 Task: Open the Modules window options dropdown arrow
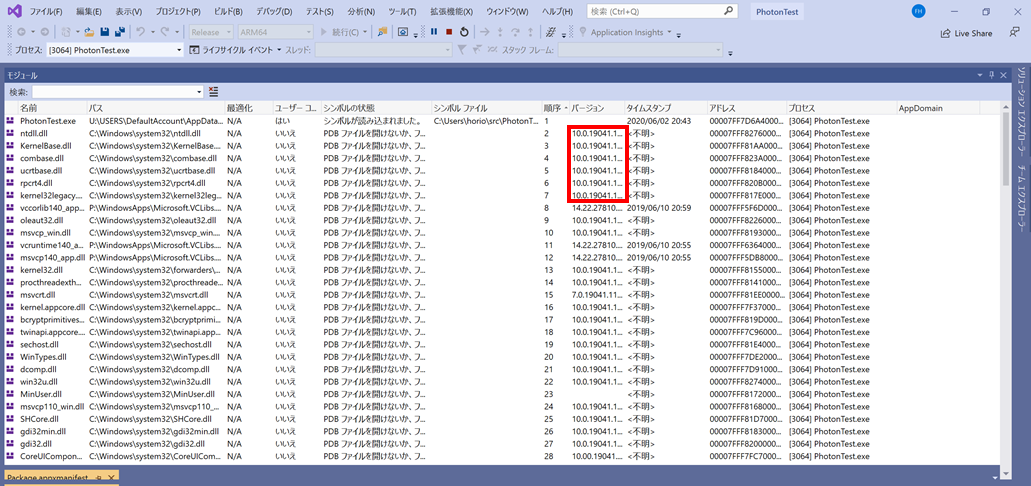coord(980,76)
